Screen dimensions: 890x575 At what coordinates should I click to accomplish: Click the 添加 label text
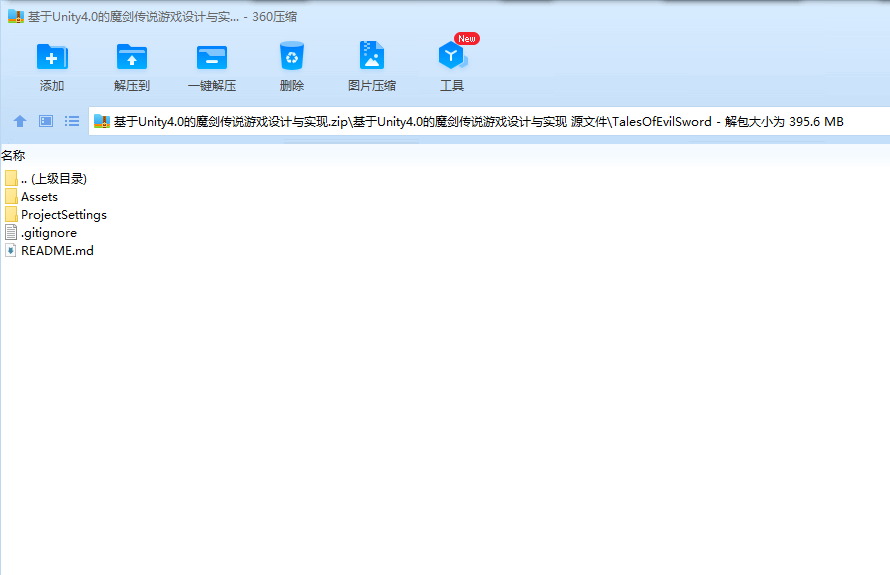pyautogui.click(x=52, y=86)
